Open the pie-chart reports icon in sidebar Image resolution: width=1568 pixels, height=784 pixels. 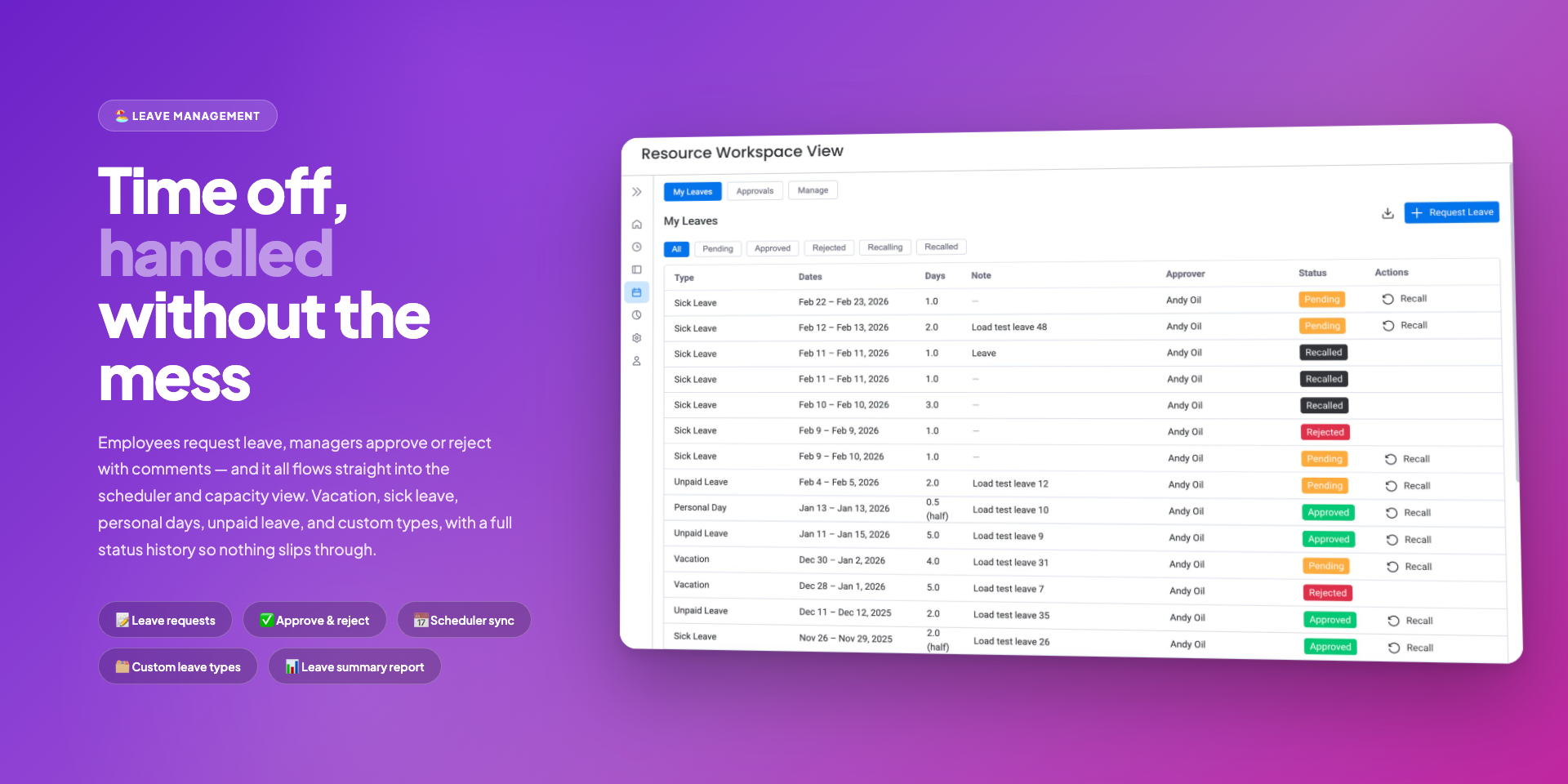(636, 314)
